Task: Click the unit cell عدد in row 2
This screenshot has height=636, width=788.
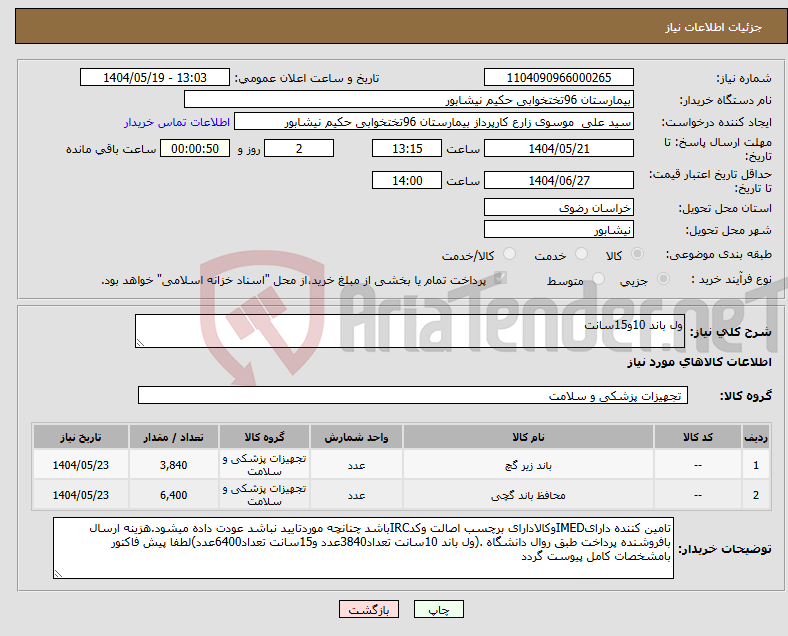Action: click(x=356, y=495)
